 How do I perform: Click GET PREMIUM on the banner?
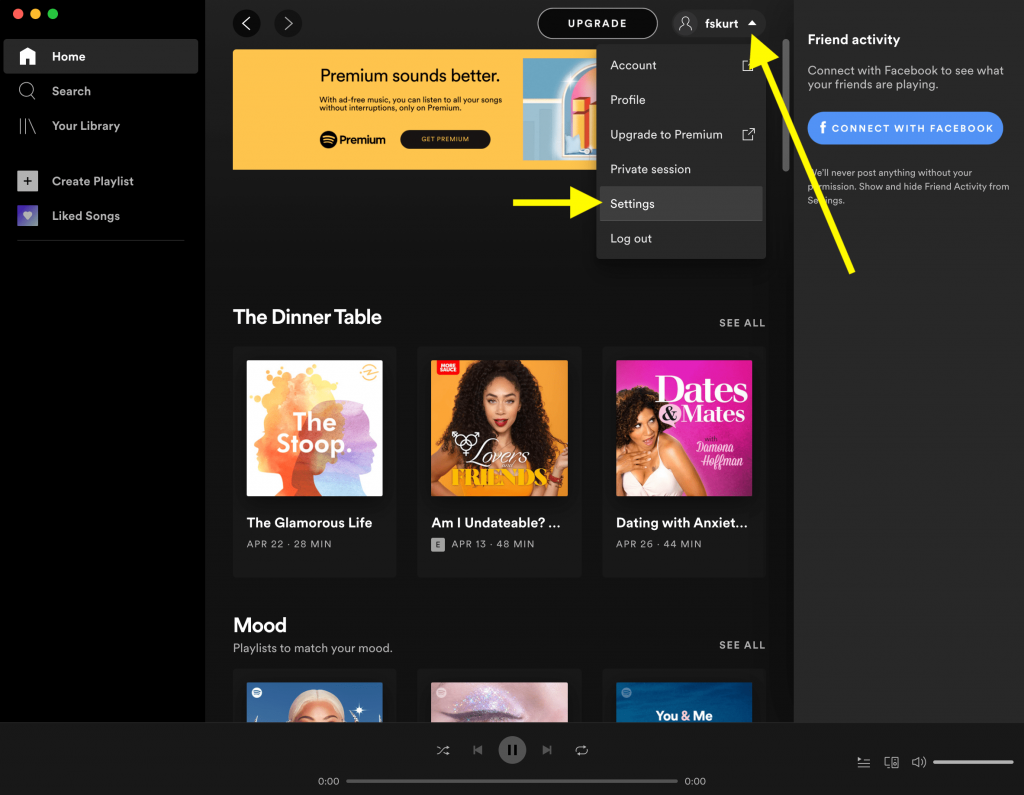[445, 139]
